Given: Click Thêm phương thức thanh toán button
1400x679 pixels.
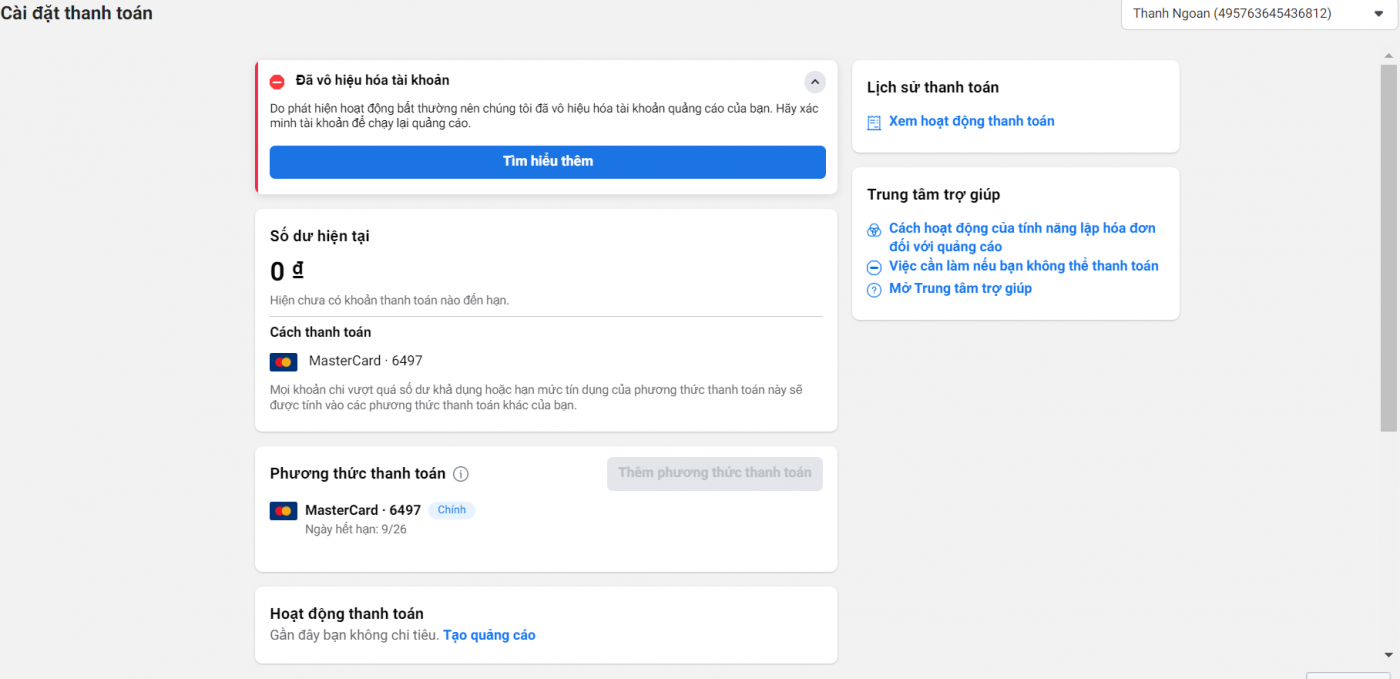Looking at the screenshot, I should tap(714, 473).
